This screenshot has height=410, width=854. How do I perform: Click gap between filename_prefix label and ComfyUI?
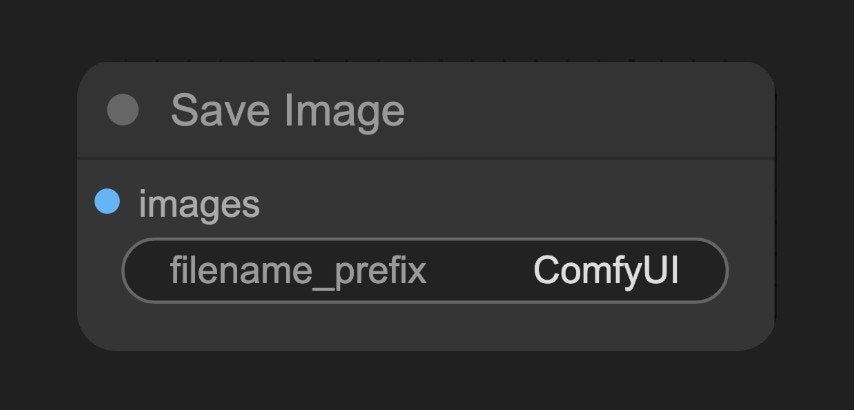point(479,271)
